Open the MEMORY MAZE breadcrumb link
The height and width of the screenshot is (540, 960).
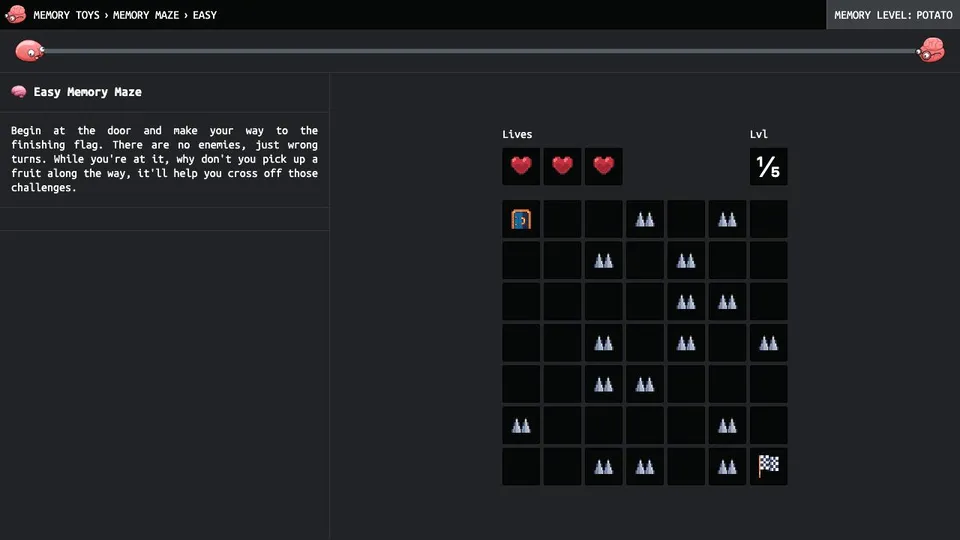tap(146, 15)
